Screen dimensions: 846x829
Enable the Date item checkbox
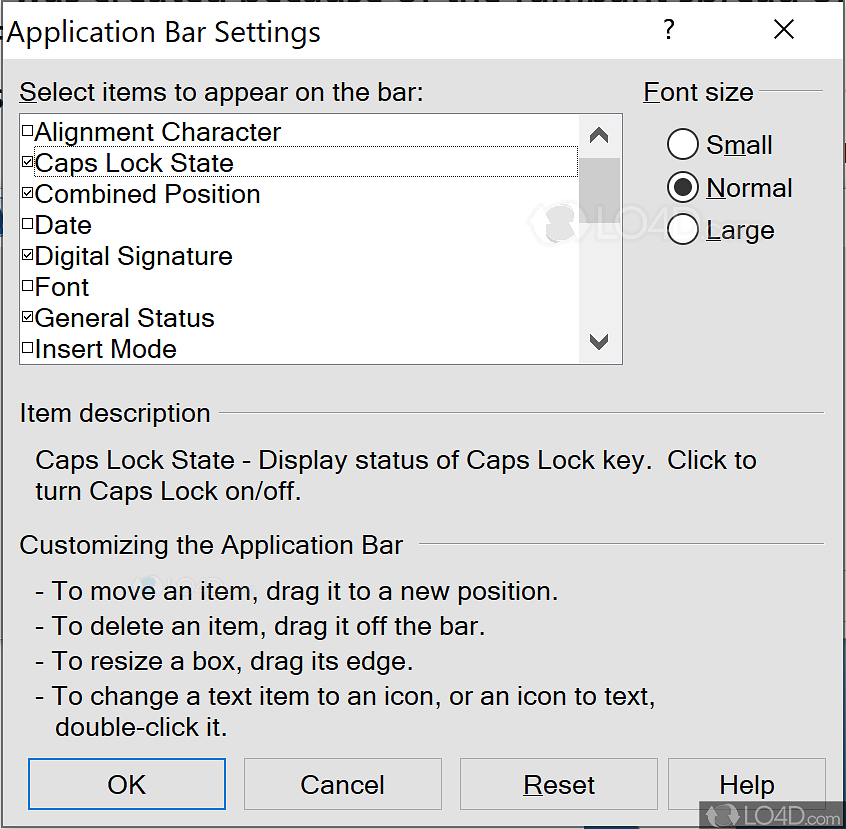pos(28,225)
